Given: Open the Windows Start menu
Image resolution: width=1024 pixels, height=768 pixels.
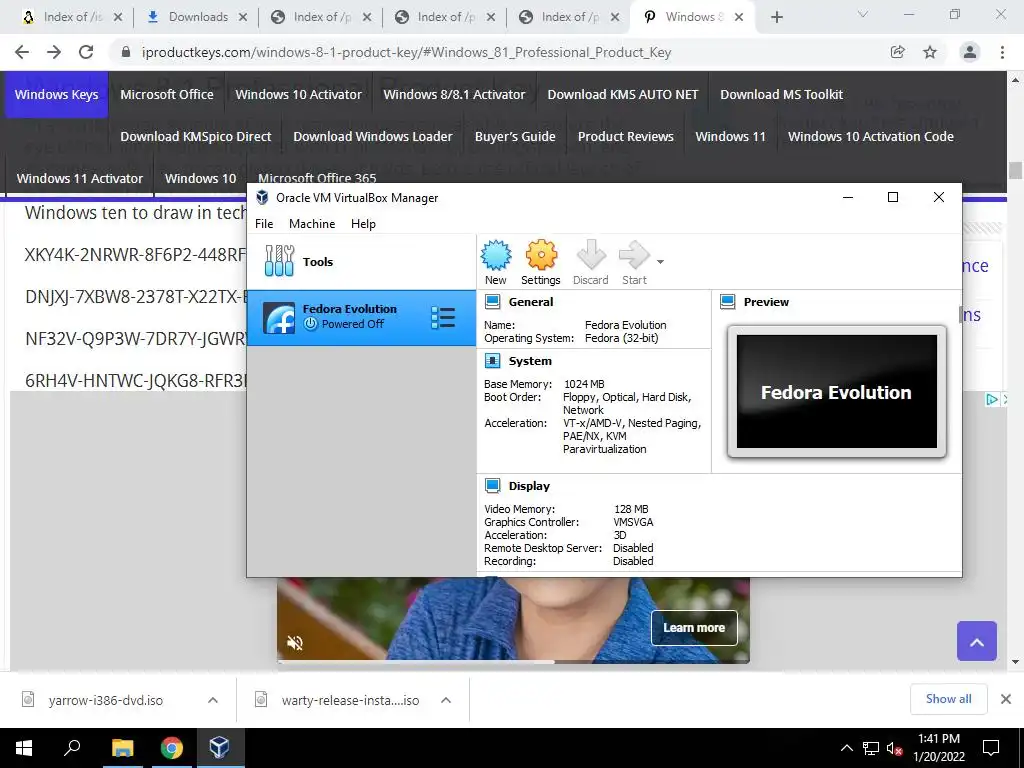Looking at the screenshot, I should pos(24,748).
